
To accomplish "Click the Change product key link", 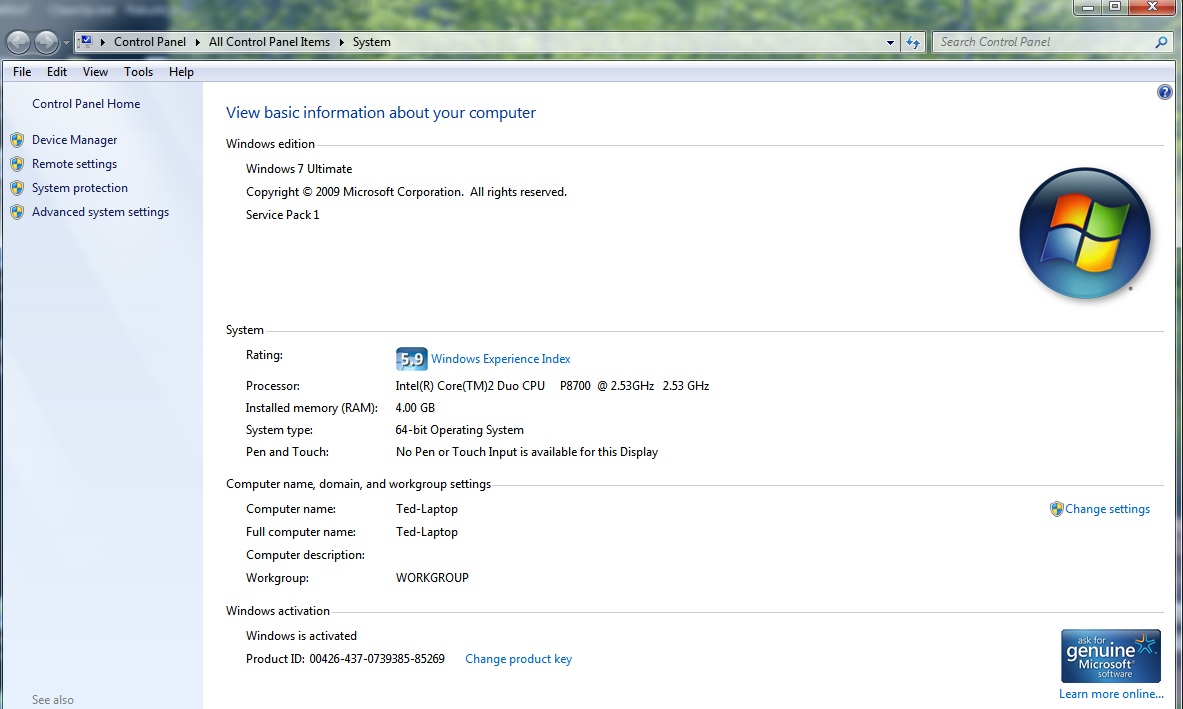I will point(518,659).
